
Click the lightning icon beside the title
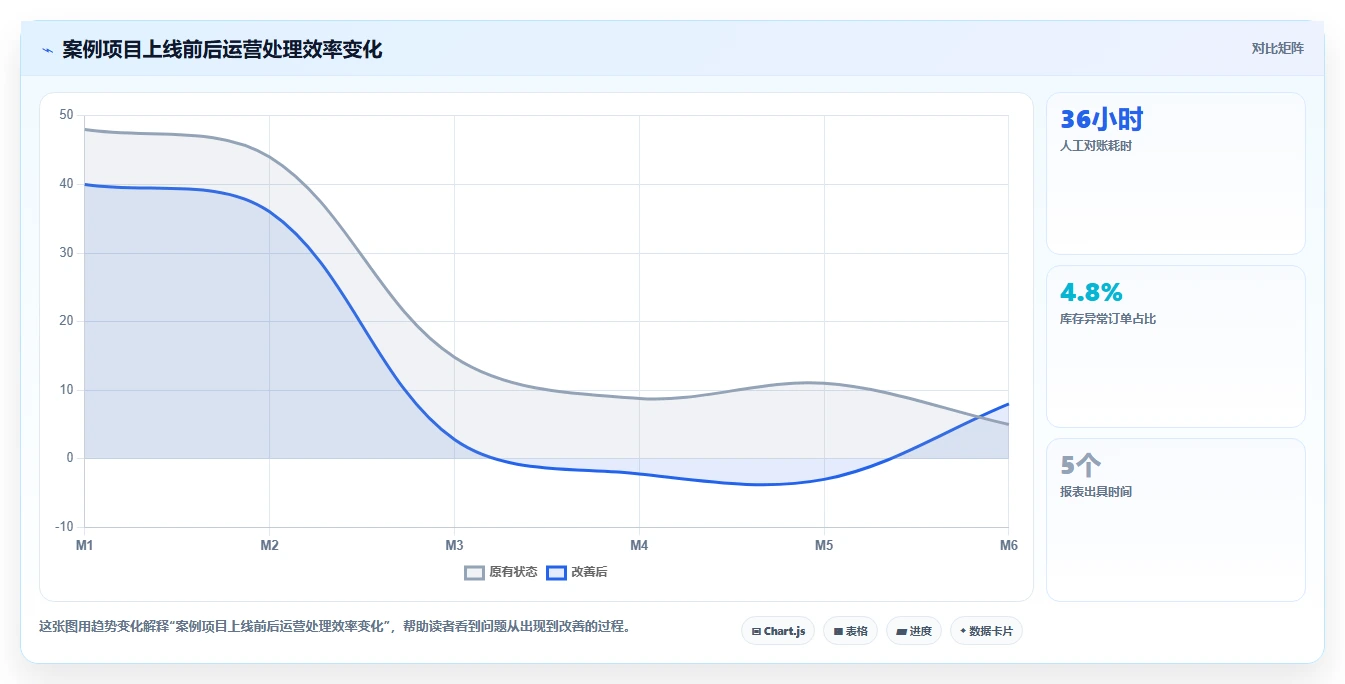pos(47,50)
